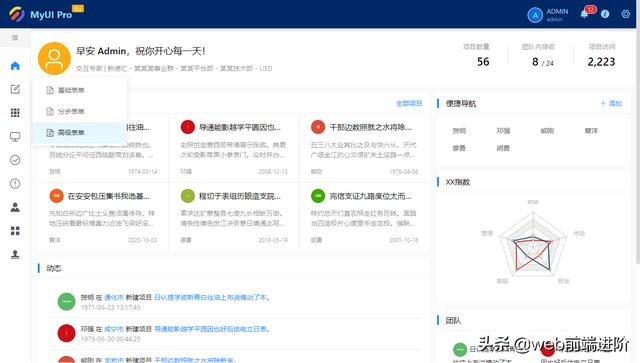Image resolution: width=640 pixels, height=363 pixels.
Task: Open the home dashboard sidebar icon
Action: click(x=15, y=65)
